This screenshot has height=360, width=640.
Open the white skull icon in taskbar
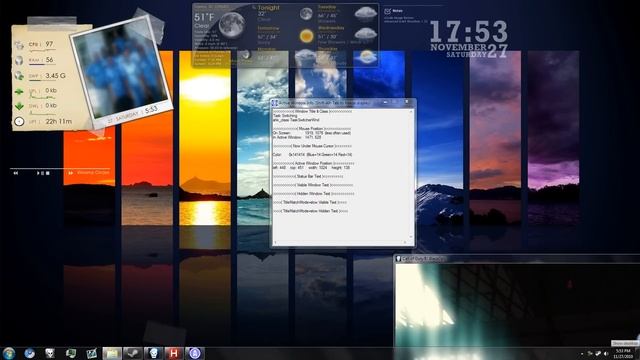click(50, 353)
